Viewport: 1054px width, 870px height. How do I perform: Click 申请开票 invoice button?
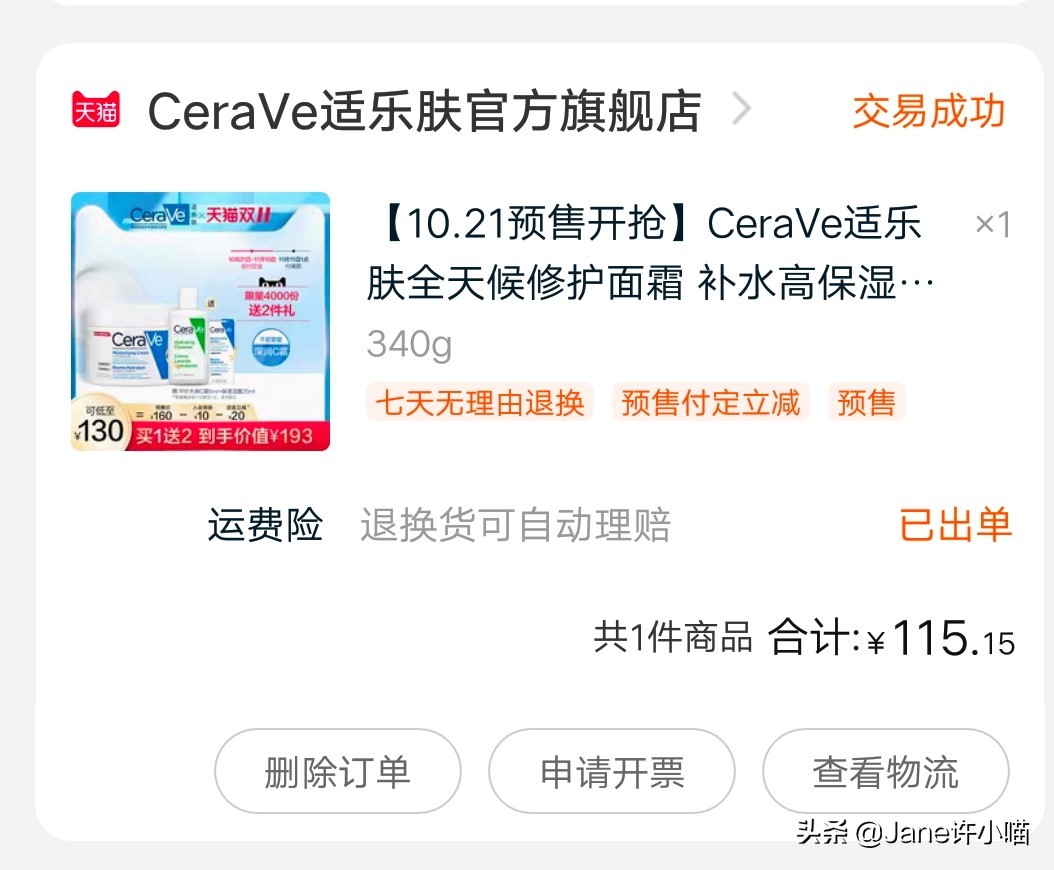pos(612,771)
